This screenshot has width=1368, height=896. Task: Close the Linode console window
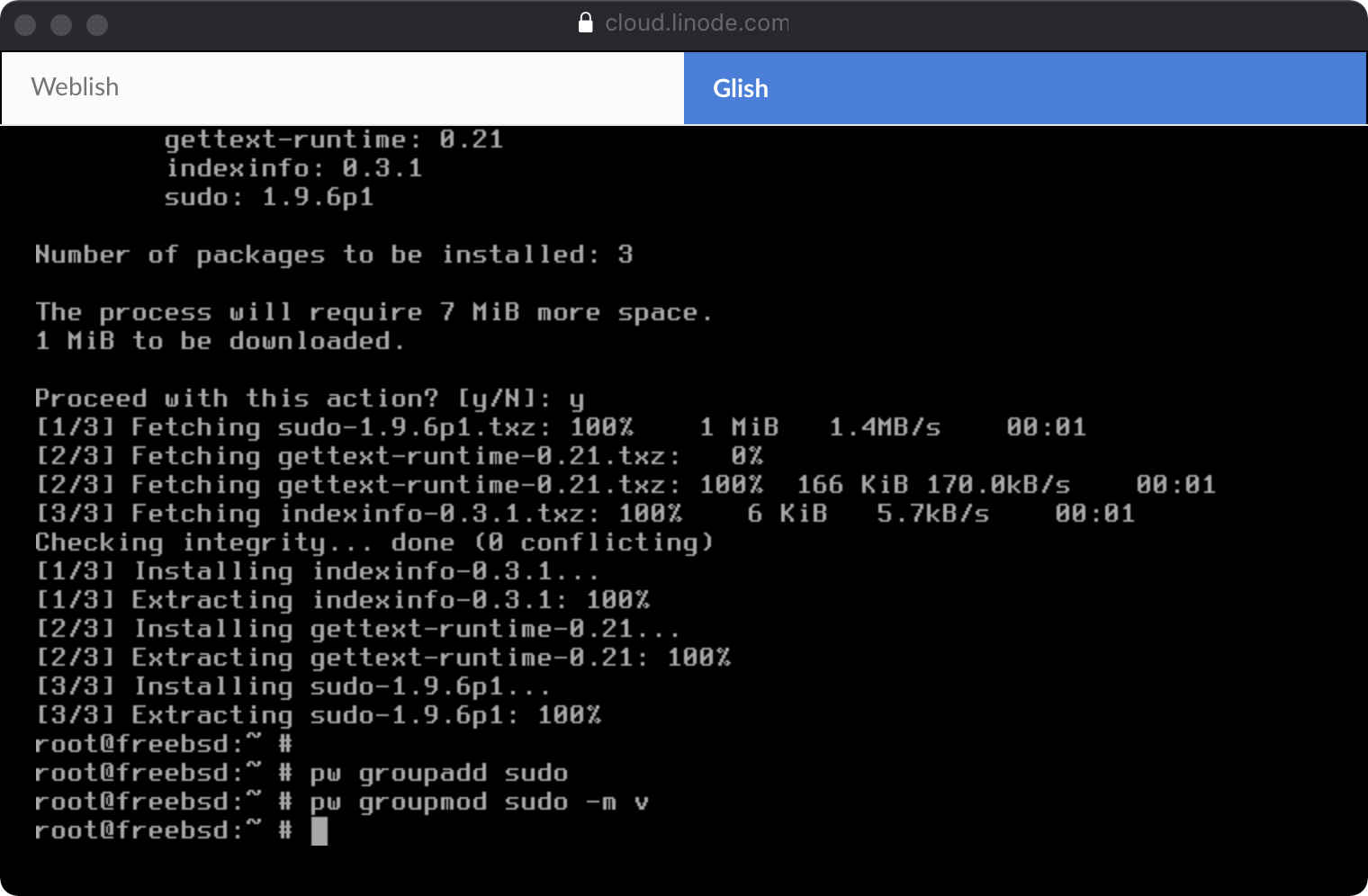[25, 25]
